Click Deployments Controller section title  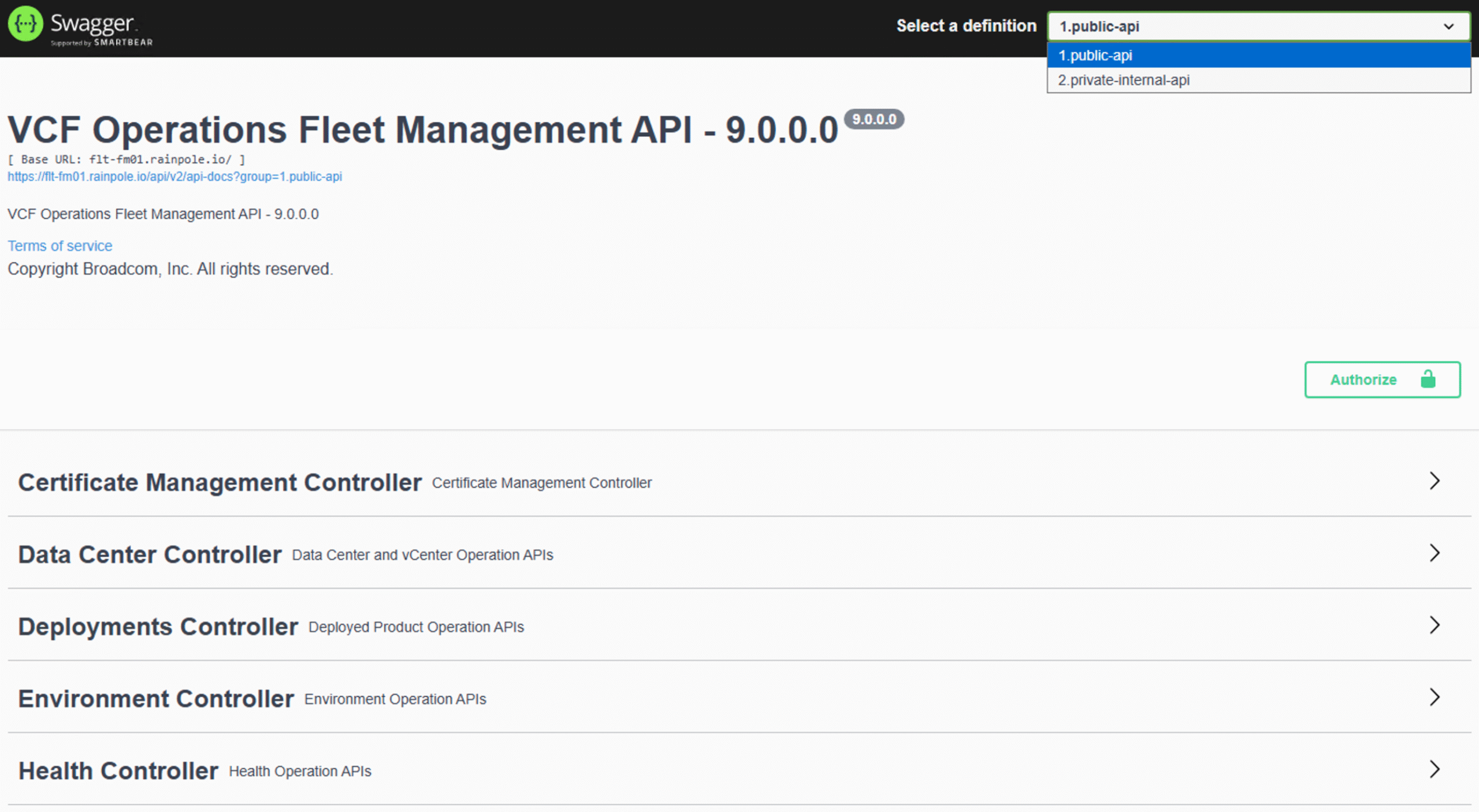tap(158, 627)
